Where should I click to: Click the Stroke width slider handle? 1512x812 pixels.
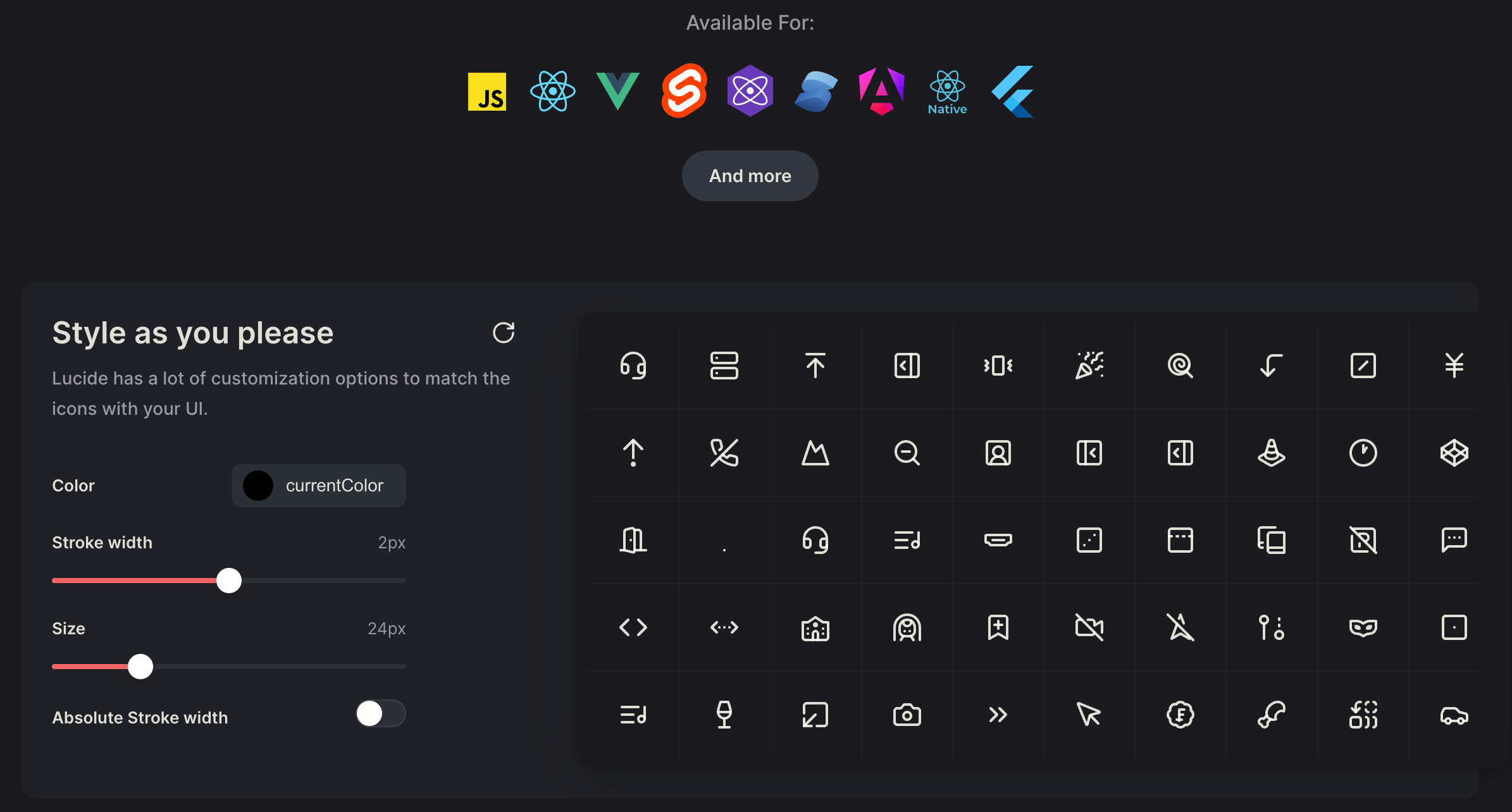229,581
